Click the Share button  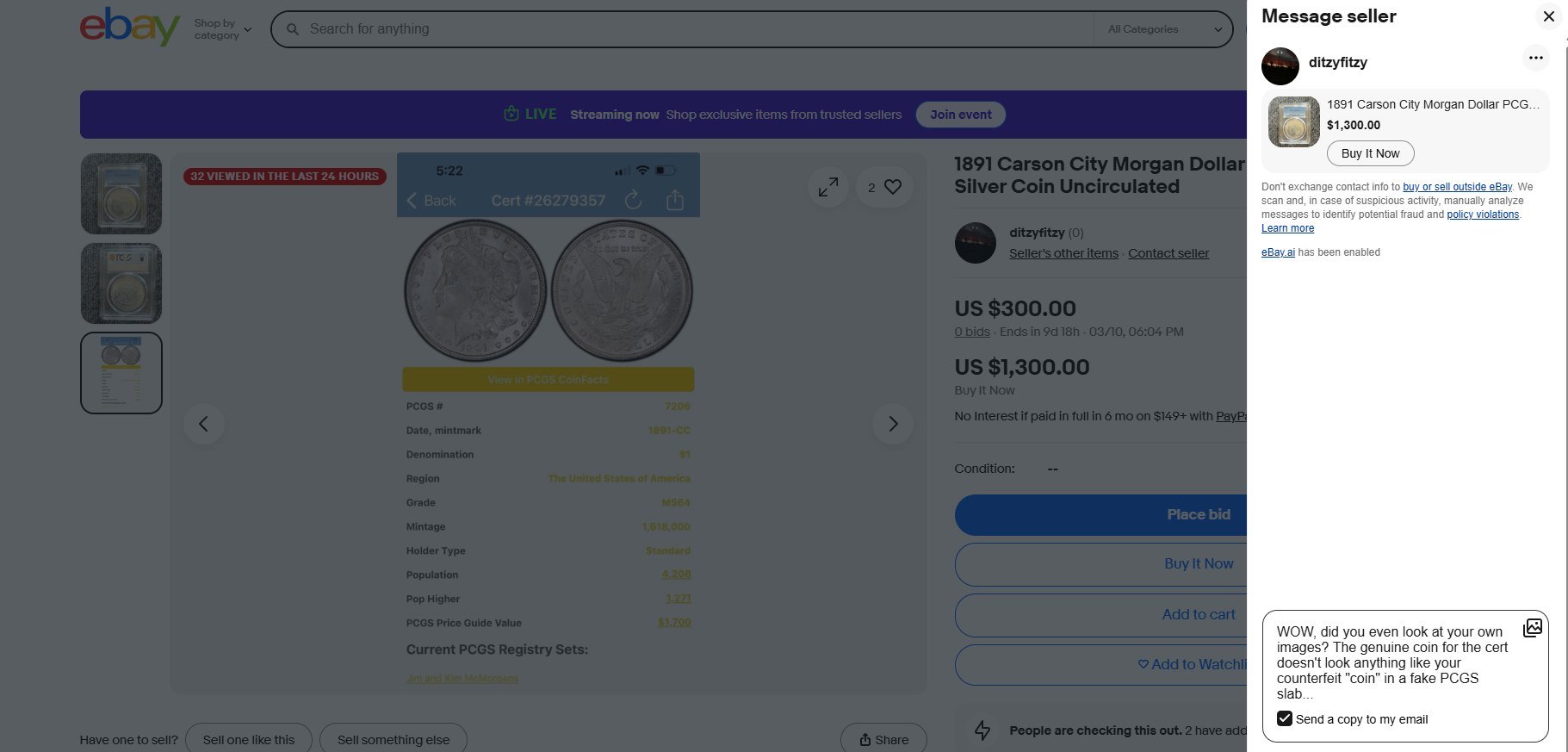pos(884,739)
